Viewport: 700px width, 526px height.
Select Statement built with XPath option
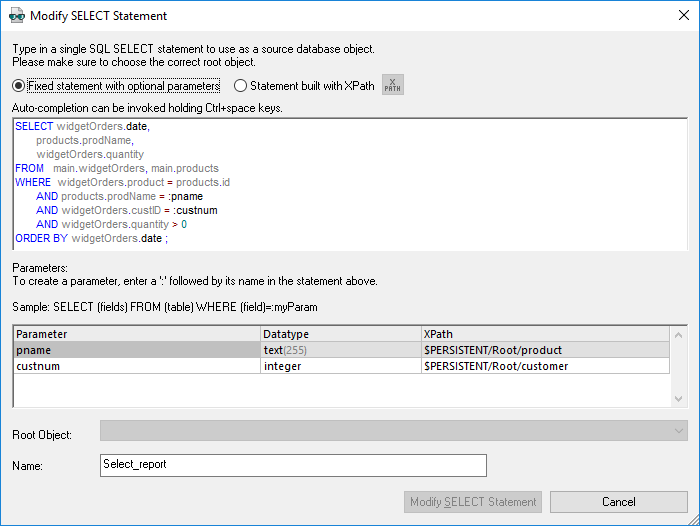[241, 86]
